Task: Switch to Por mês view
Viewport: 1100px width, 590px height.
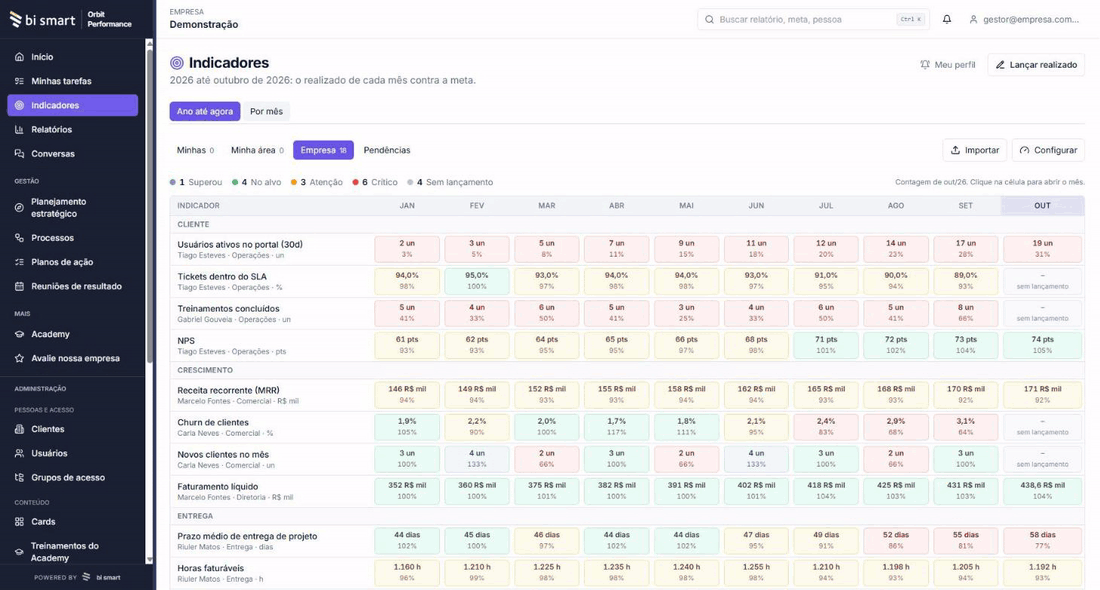Action: [x=267, y=112]
